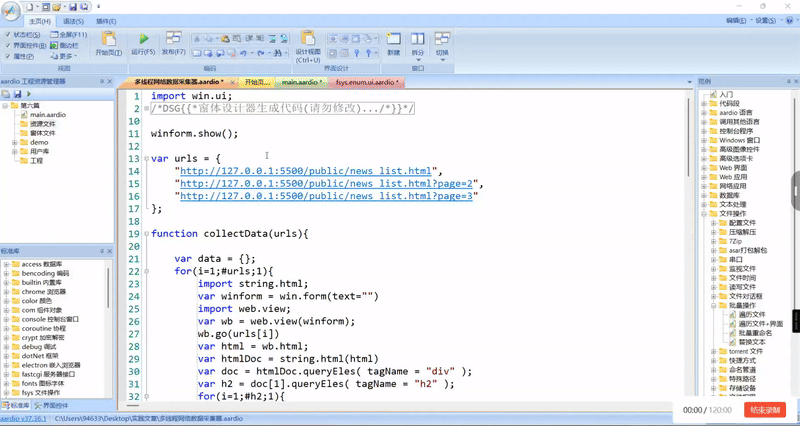Screen dimensions: 800x426
Task: Open news_list.html?page=2 URL link in code
Action: [327, 184]
